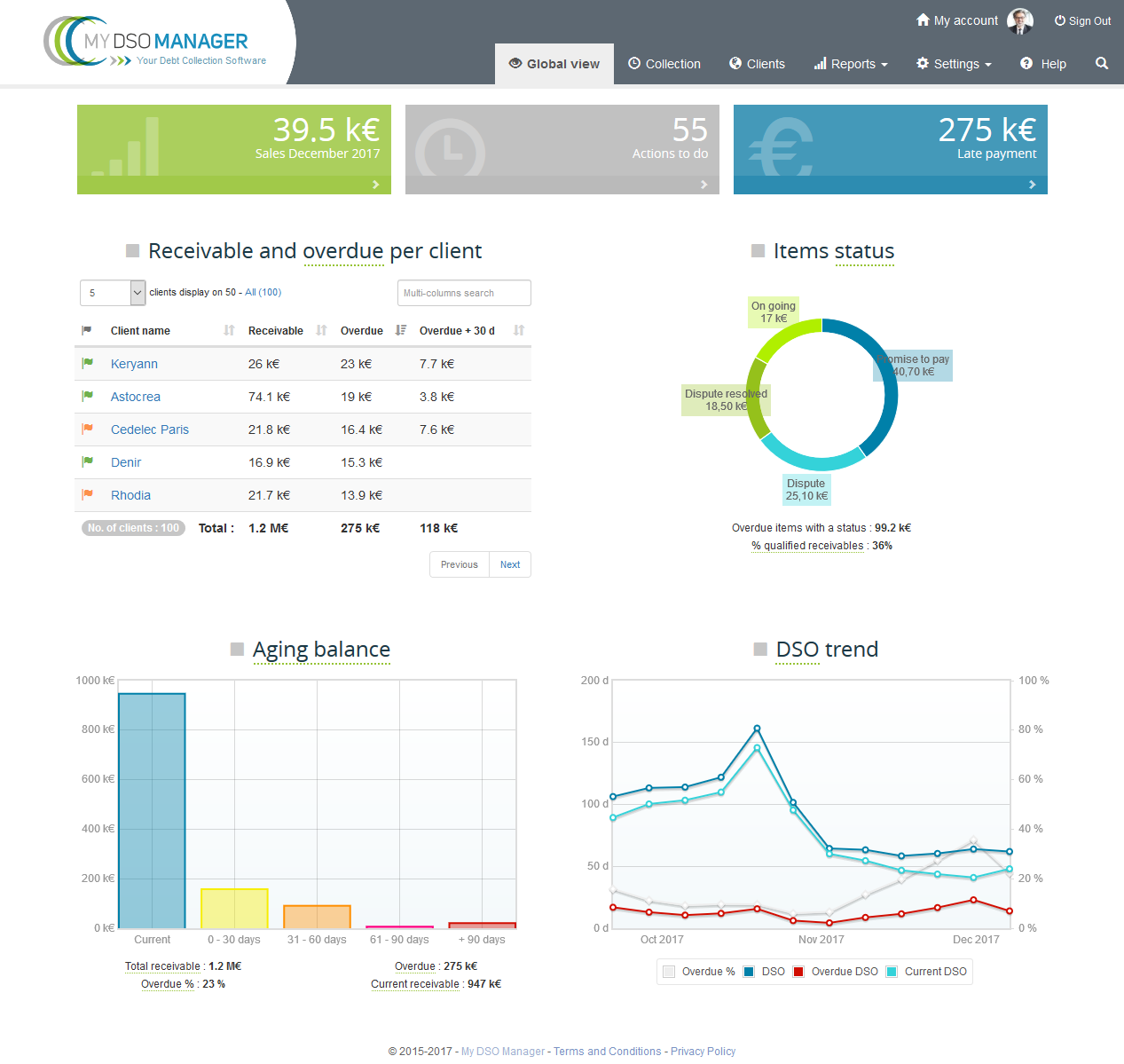Sort by Client name column arrows
Viewport: 1124px width, 1064px height.
pyautogui.click(x=229, y=330)
